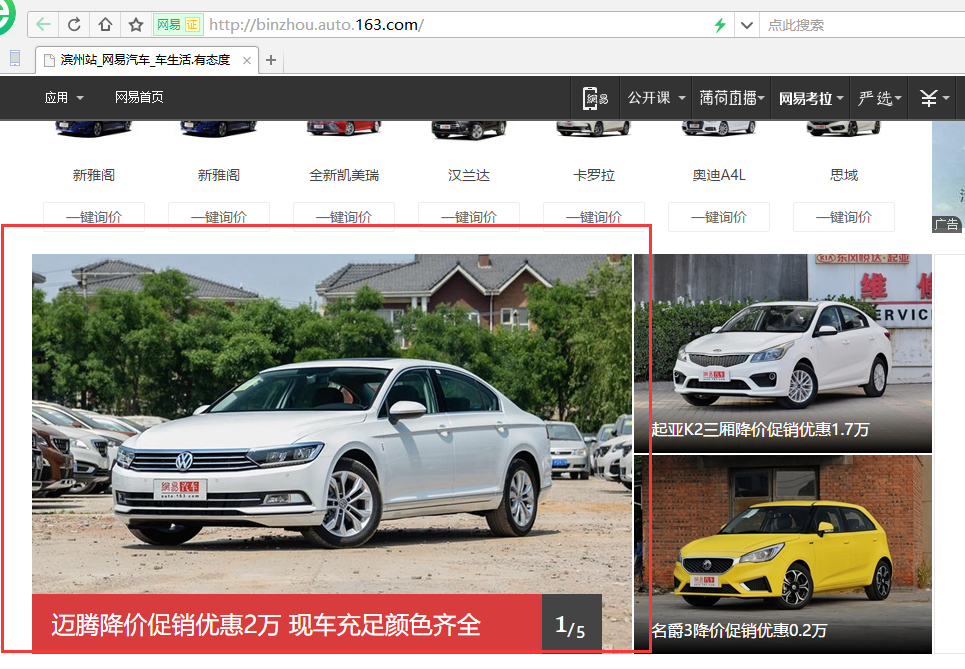Reload the page with the refresh icon
This screenshot has height=669, width=965.
pos(74,25)
